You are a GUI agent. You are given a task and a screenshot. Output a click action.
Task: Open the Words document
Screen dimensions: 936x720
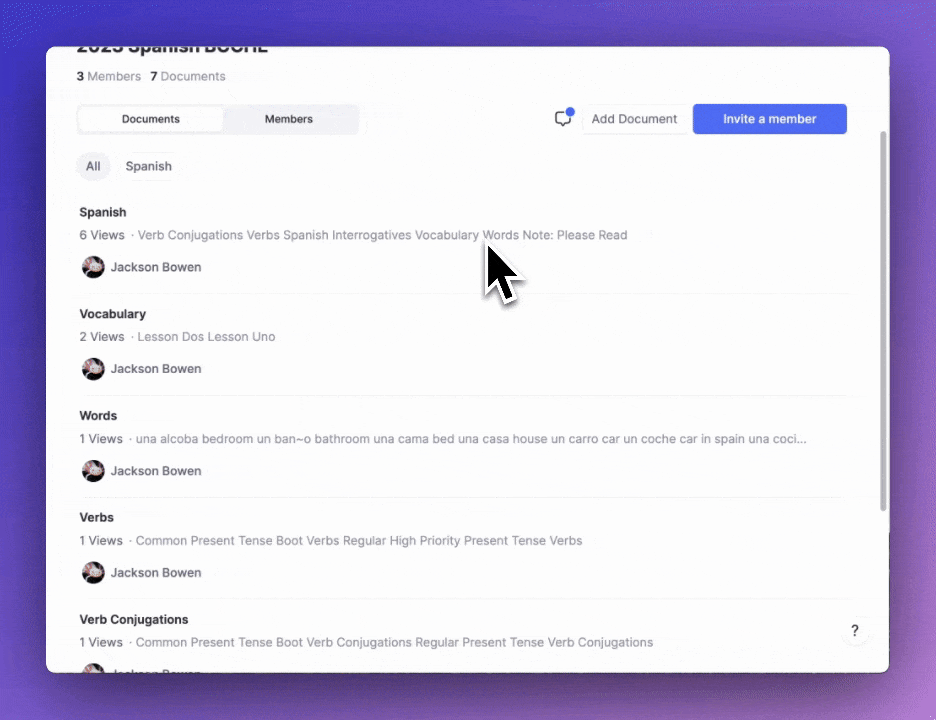pyautogui.click(x=98, y=416)
